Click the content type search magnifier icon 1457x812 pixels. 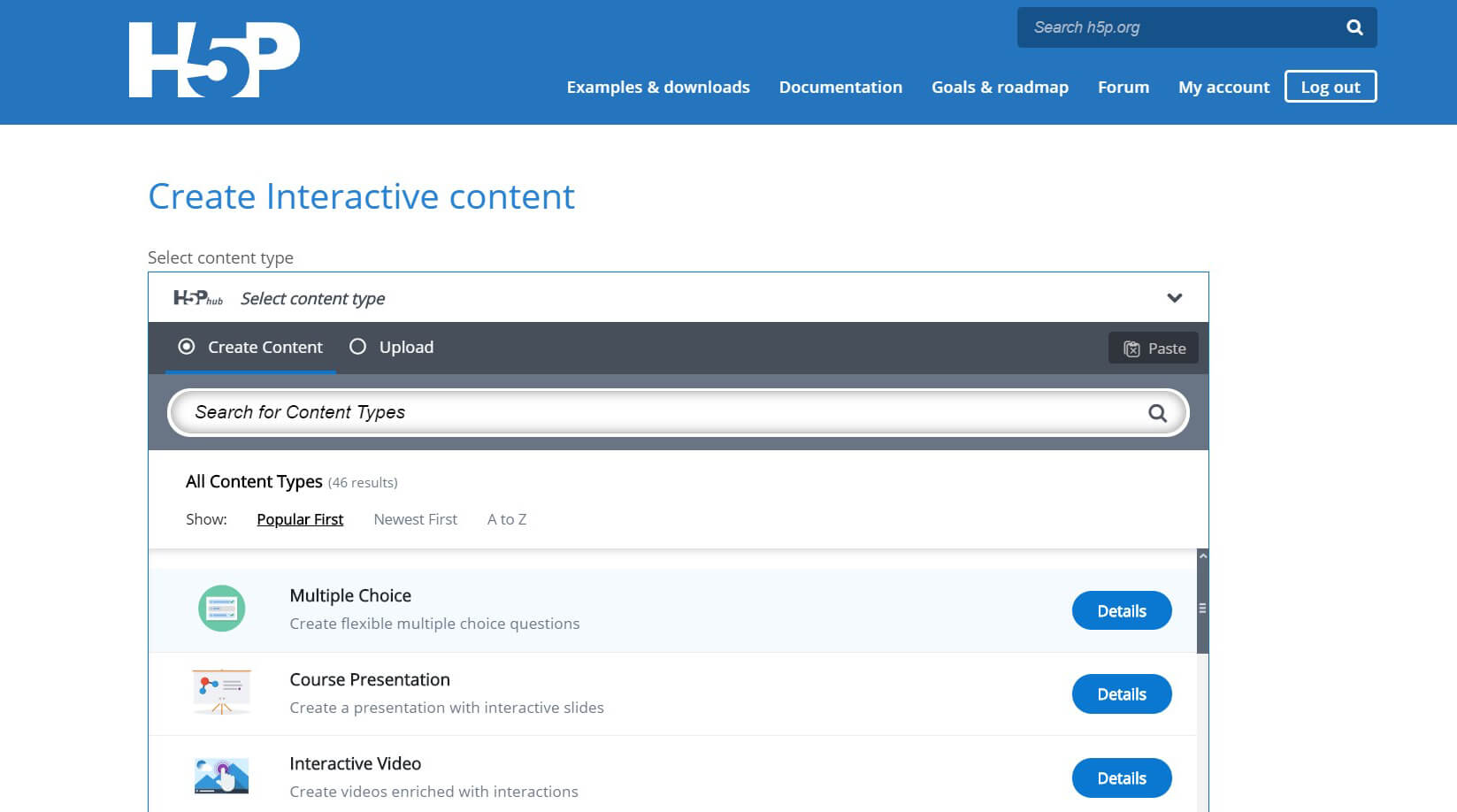point(1157,413)
